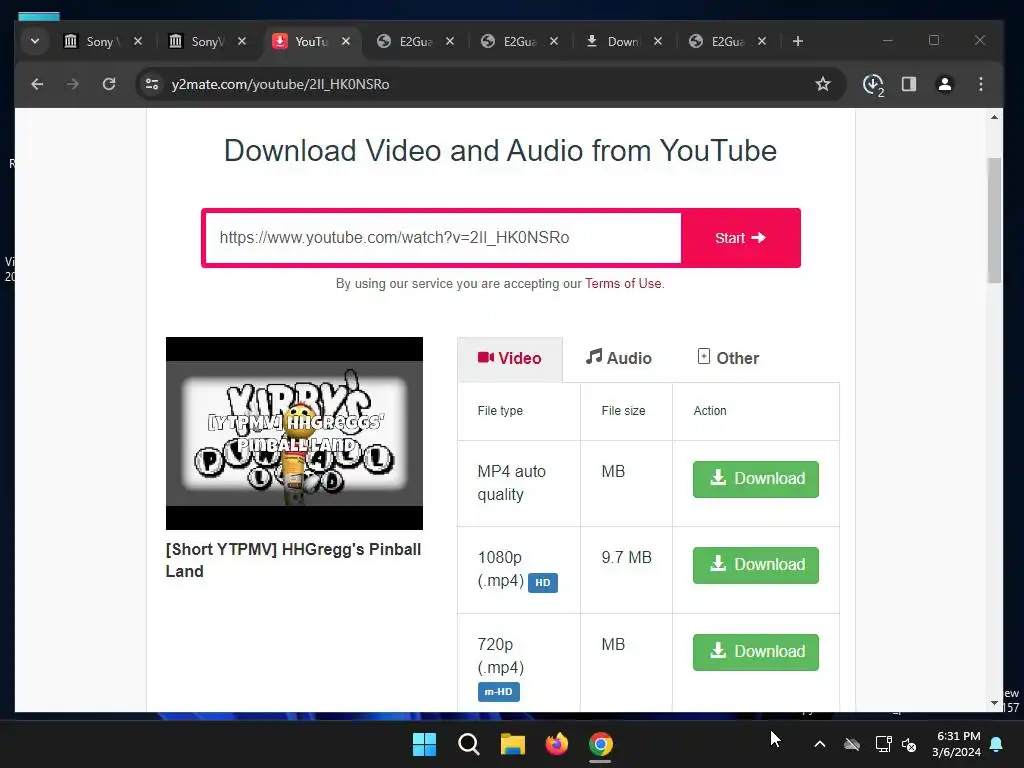Click the YouTube URL input field
The width and height of the screenshot is (1024, 768).
pos(443,238)
